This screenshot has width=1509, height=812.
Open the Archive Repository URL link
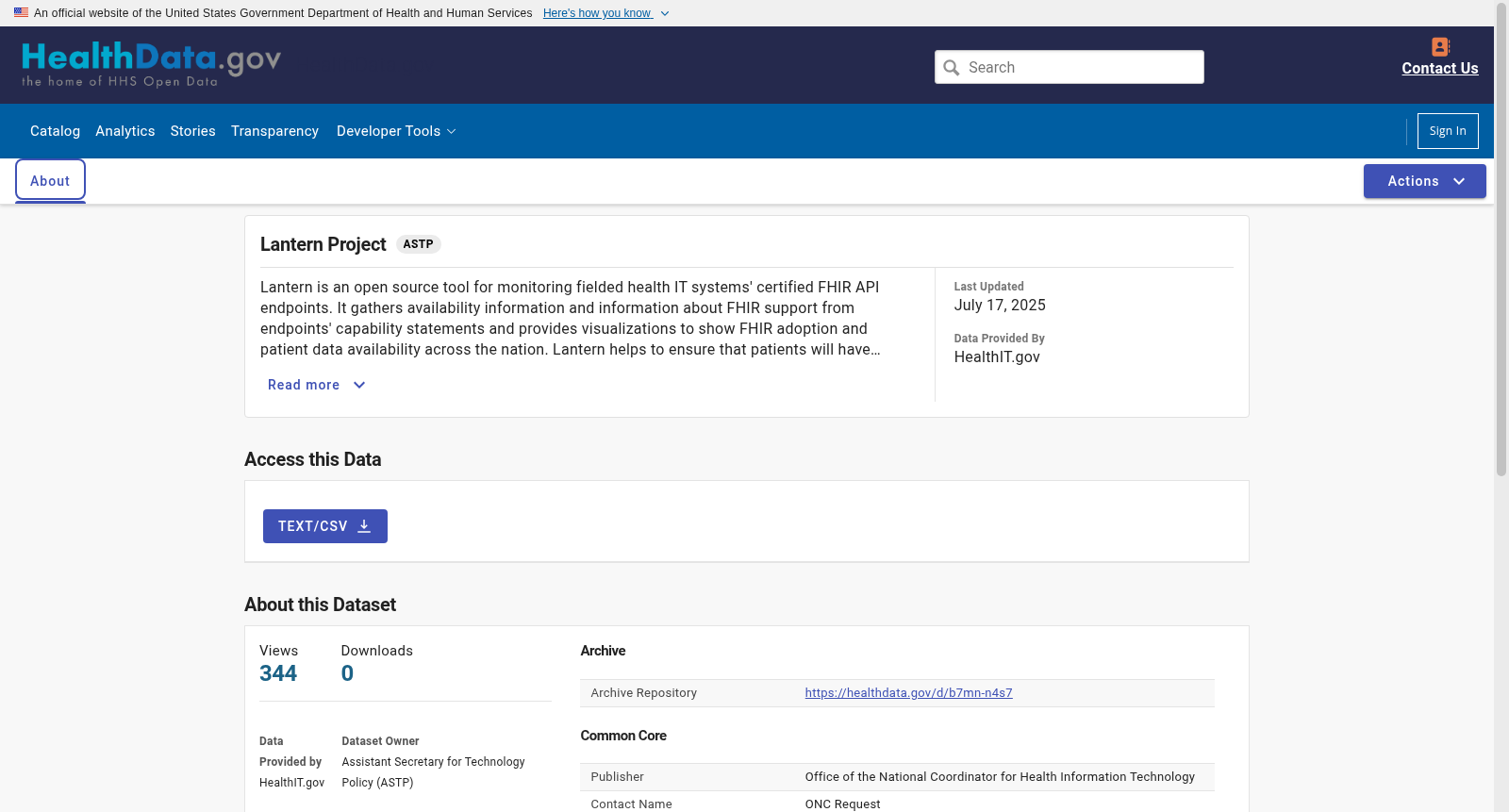[x=908, y=693]
